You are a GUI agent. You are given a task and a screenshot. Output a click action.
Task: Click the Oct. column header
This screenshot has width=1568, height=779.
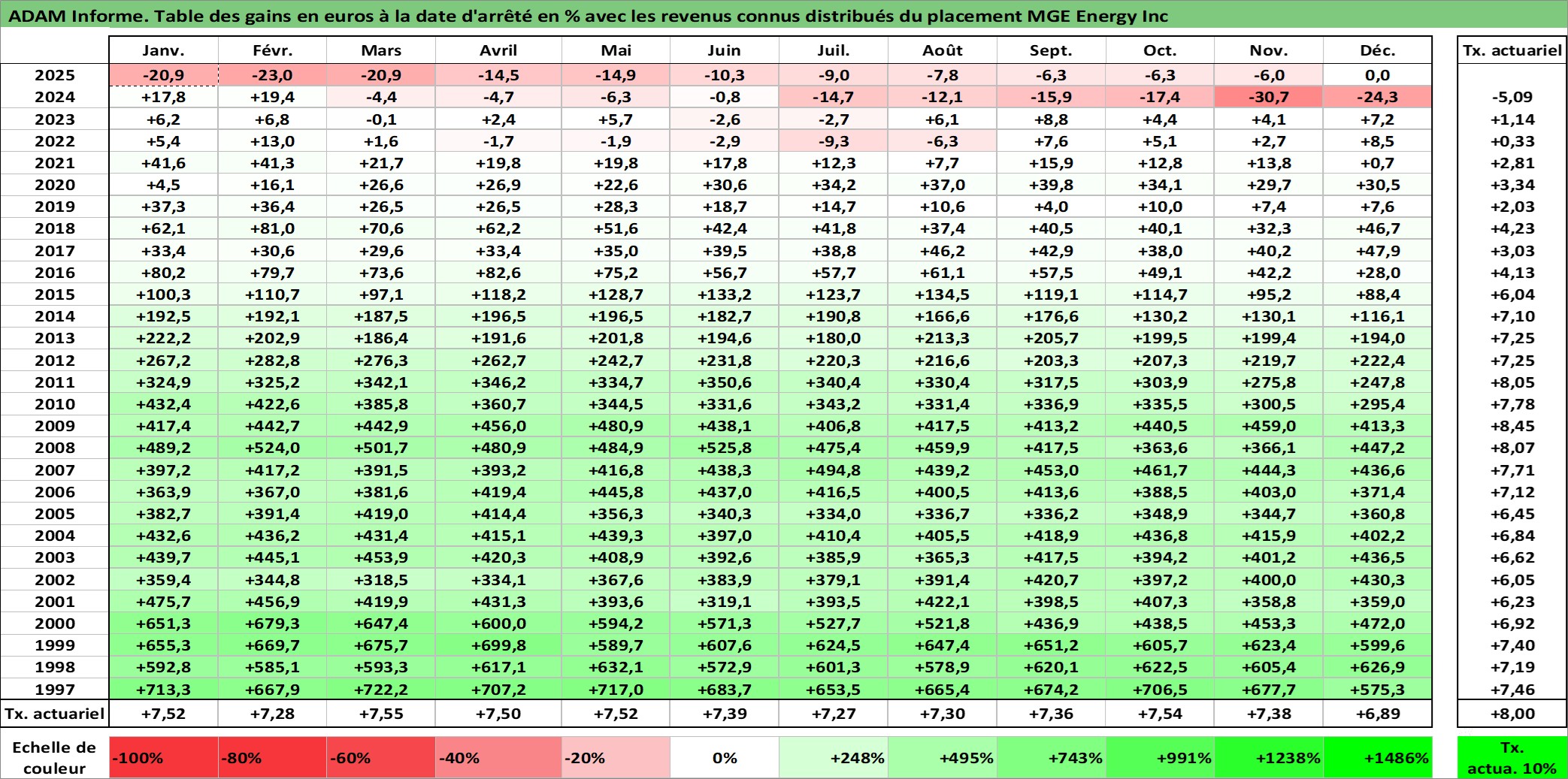point(1160,50)
